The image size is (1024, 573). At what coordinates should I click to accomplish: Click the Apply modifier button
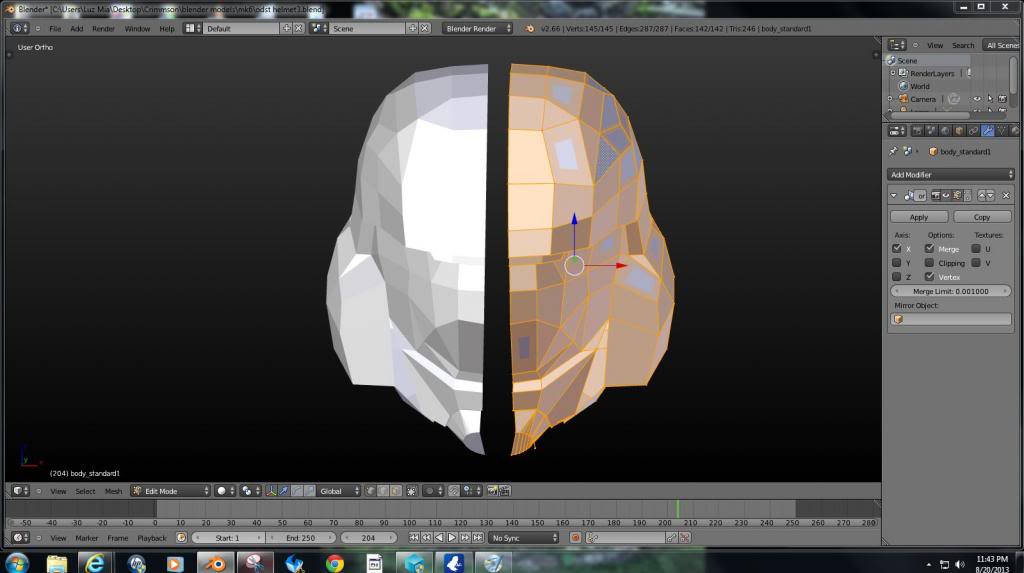pyautogui.click(x=919, y=217)
